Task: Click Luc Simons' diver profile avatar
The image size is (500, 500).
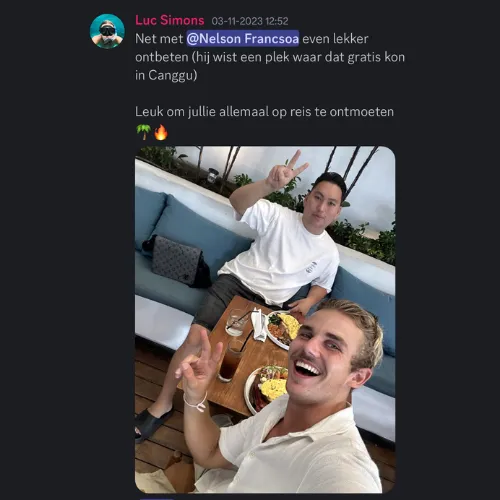Action: (x=107, y=31)
